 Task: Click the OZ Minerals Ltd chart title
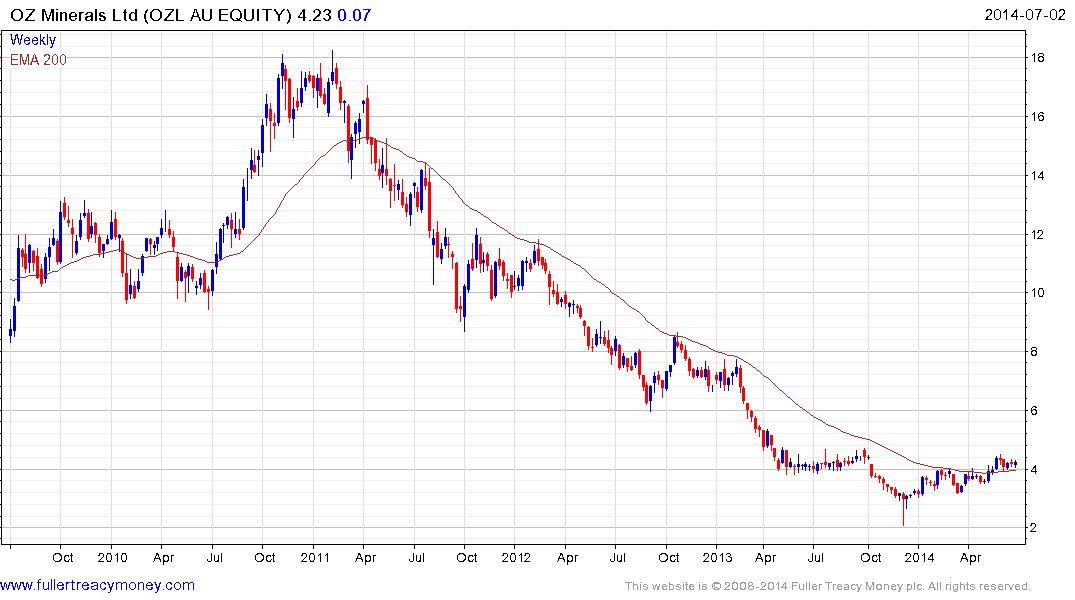pos(151,15)
